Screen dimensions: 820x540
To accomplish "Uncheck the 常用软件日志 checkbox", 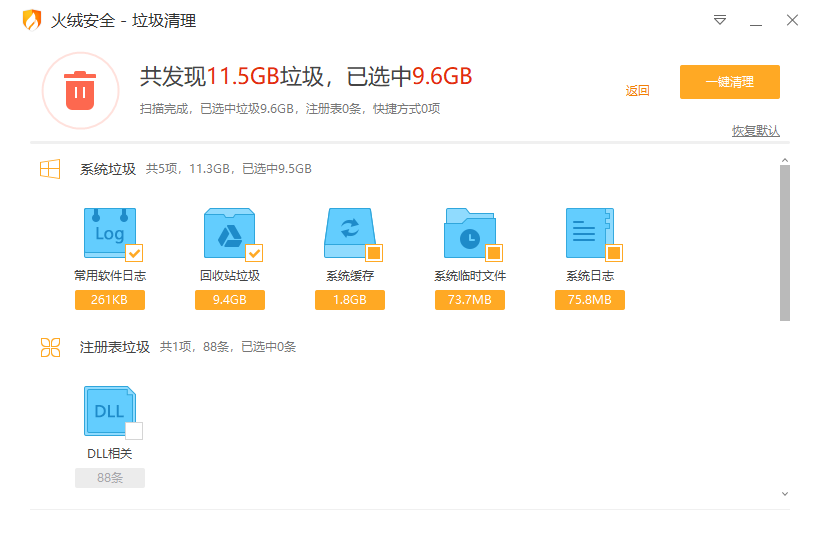I will click(x=134, y=253).
